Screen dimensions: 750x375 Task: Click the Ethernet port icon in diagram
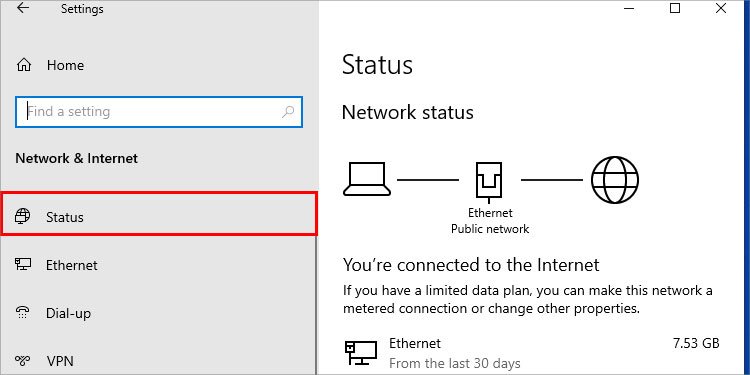coord(489,181)
